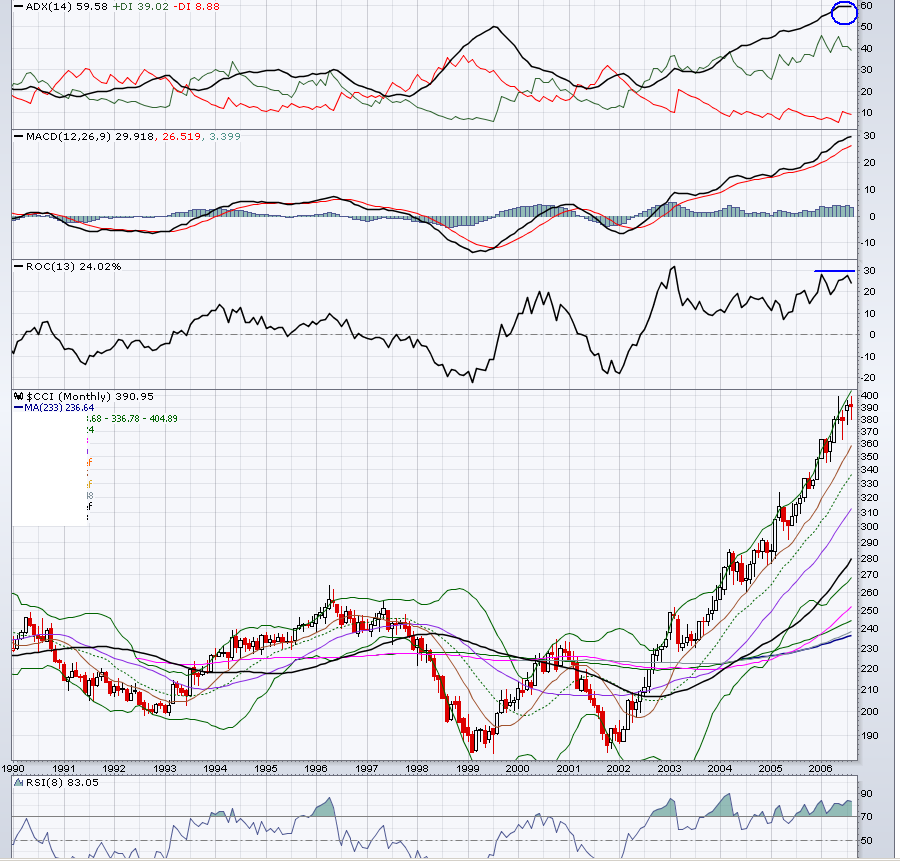Click the 1994 year label on time axis
The image size is (900, 861).
pos(215,769)
